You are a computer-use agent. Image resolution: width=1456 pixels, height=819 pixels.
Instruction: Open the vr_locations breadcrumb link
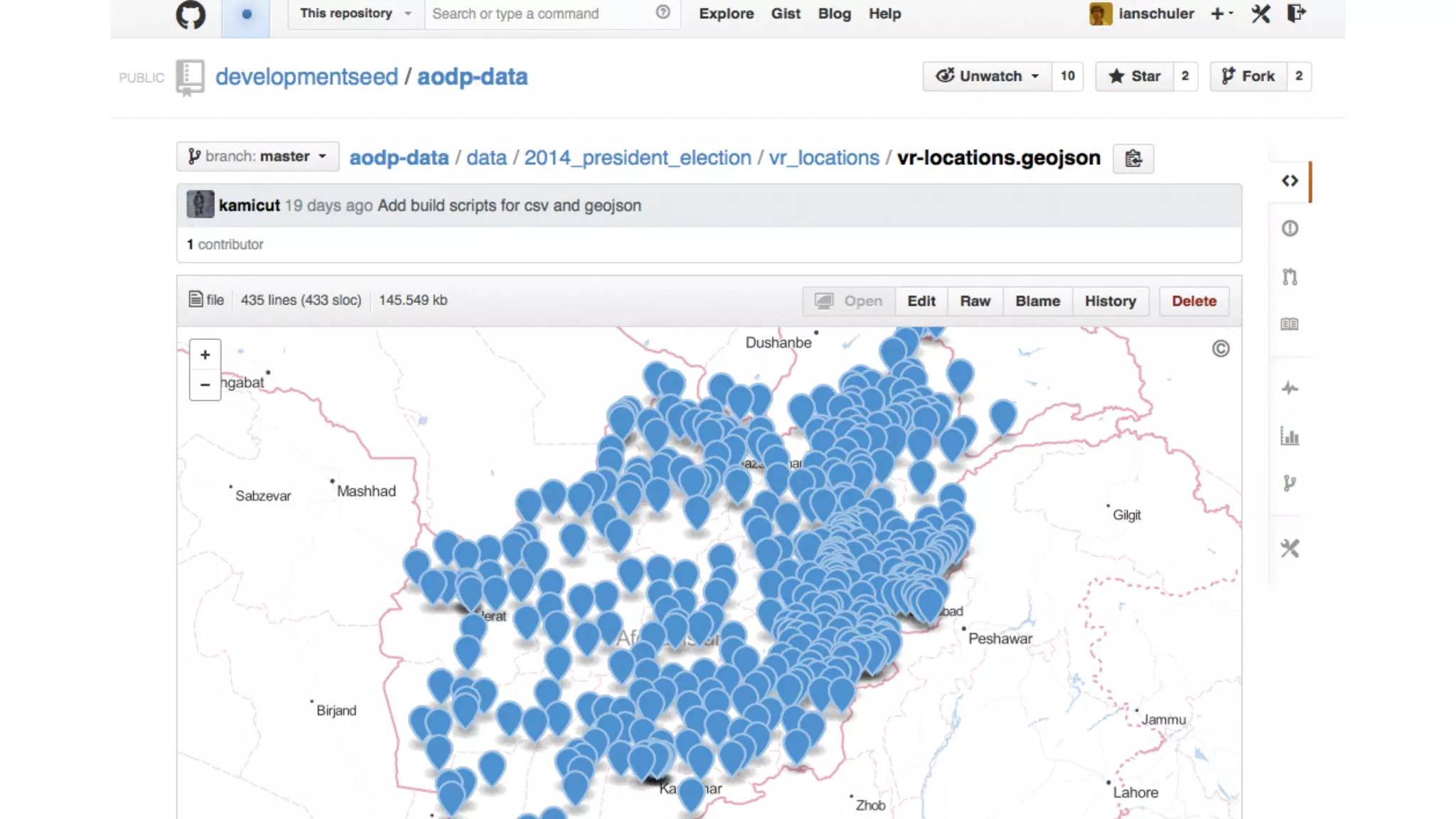point(824,158)
